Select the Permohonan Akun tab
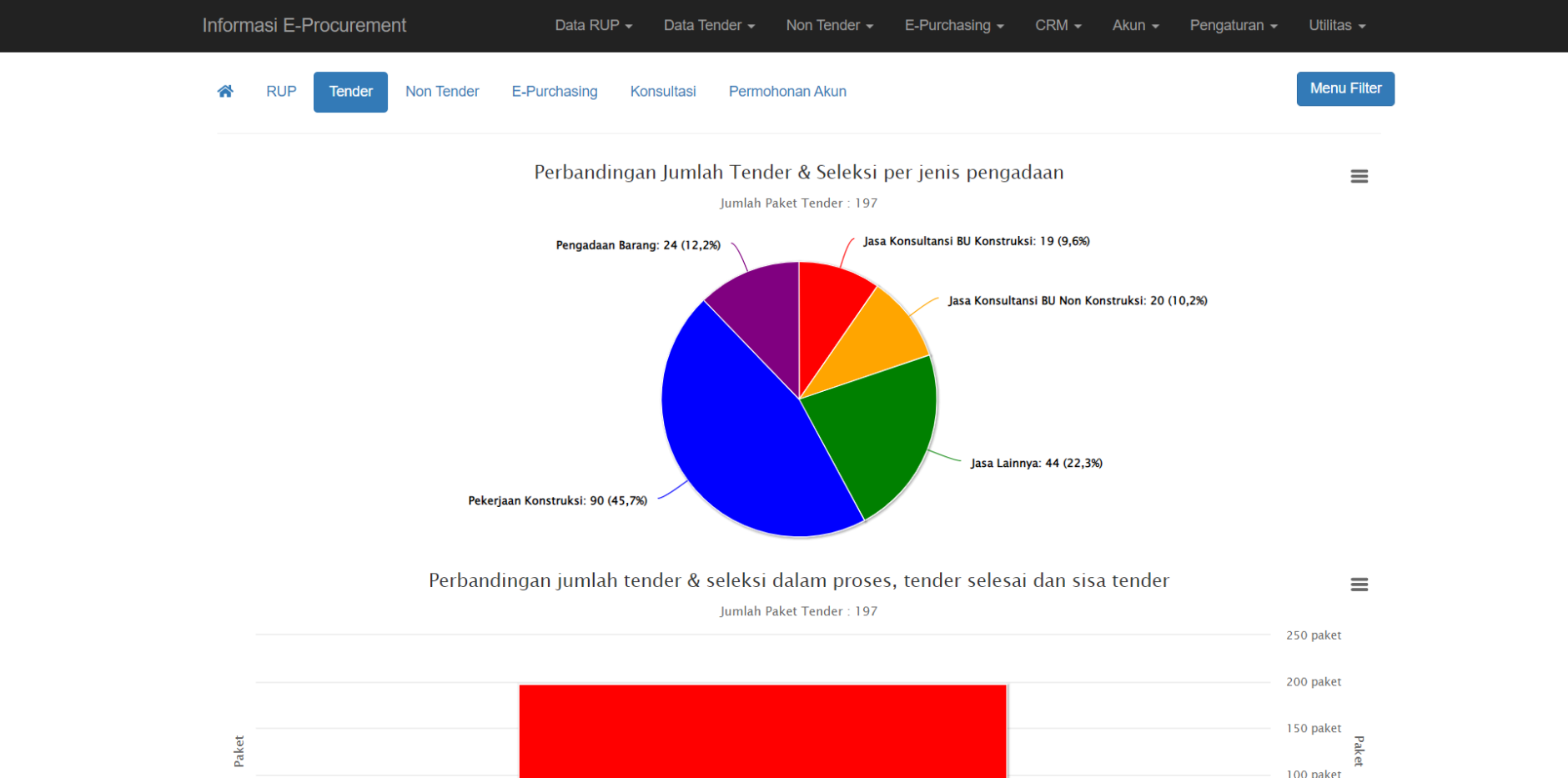1568x778 pixels. tap(787, 91)
